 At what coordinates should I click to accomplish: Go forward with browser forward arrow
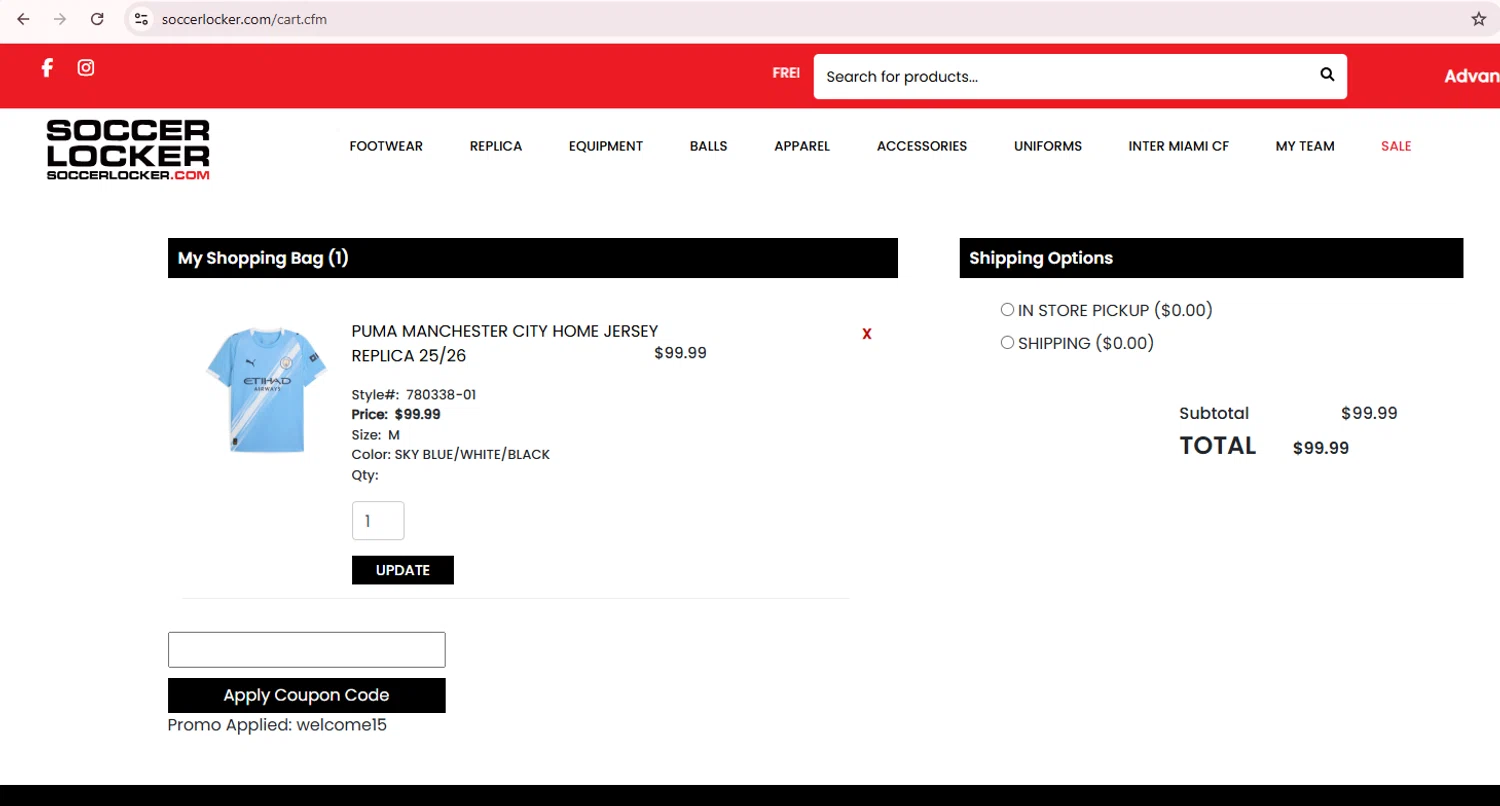pyautogui.click(x=60, y=19)
